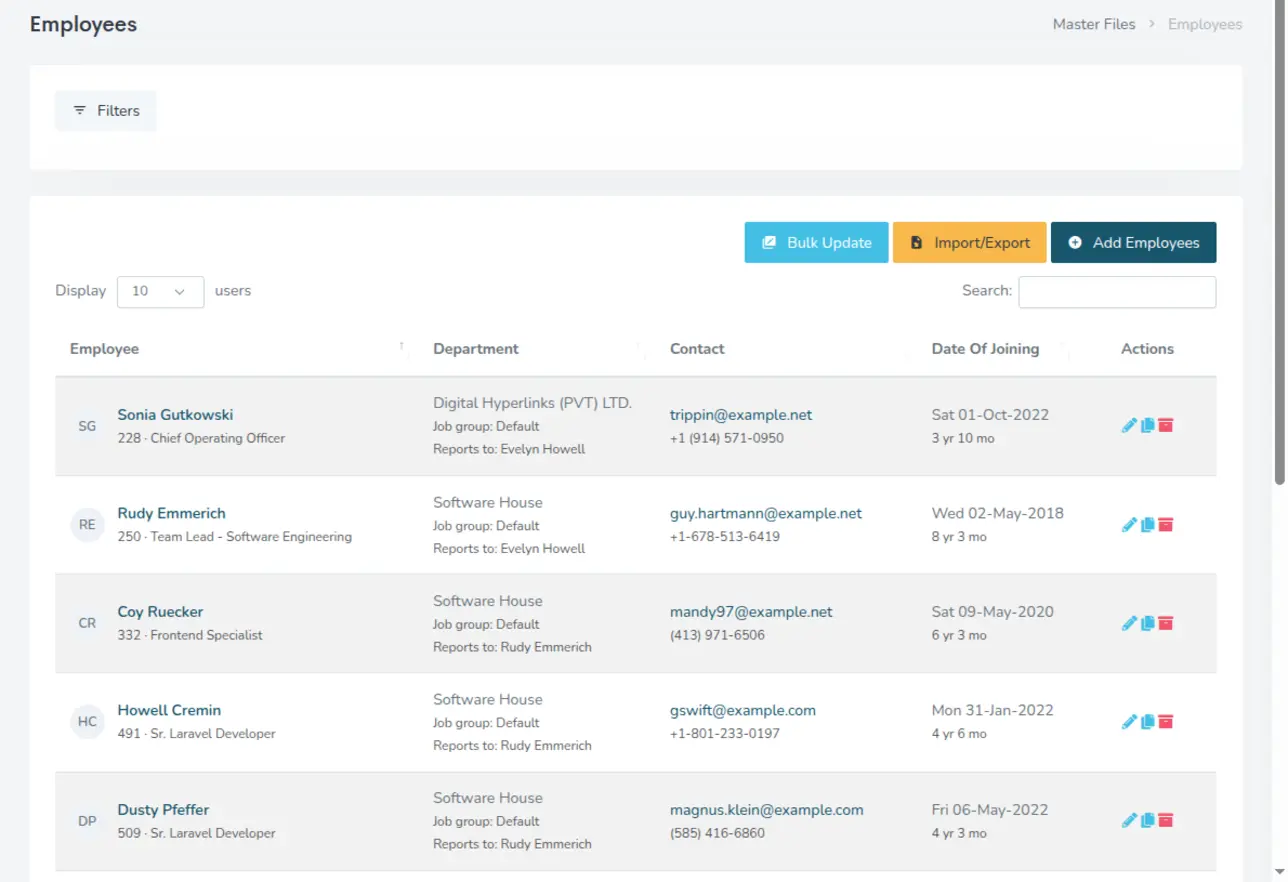Archive Sonia Gutkowski with the red box icon
The image size is (1288, 882).
click(x=1166, y=426)
